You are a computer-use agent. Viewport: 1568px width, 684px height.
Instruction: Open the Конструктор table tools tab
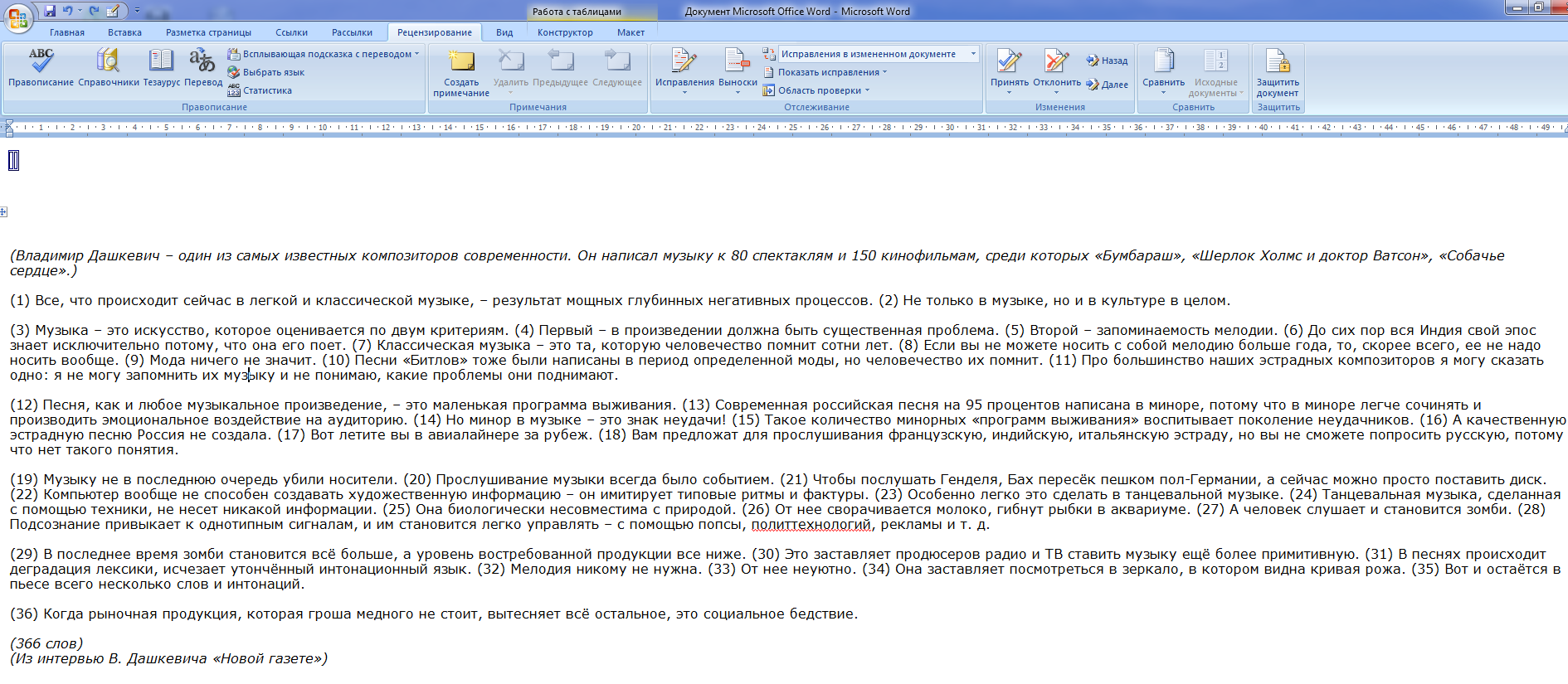pos(565,32)
